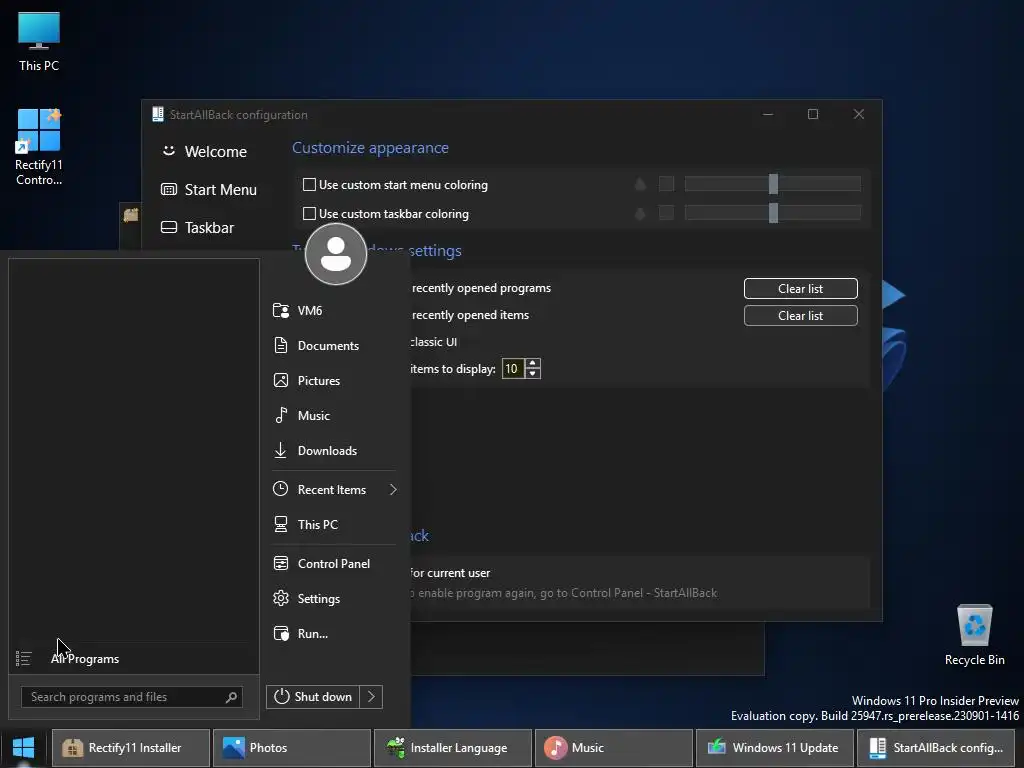Decrease the items to display count
Viewport: 1024px width, 768px height.
[x=533, y=374]
